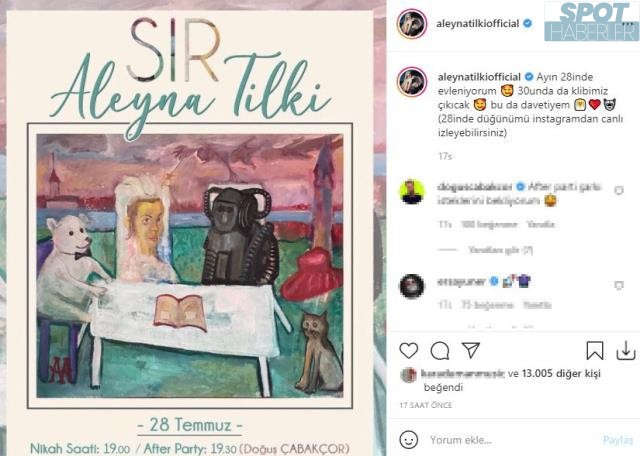640x456 pixels.
Task: Expand hidden replies under first comment
Action: (x=500, y=250)
